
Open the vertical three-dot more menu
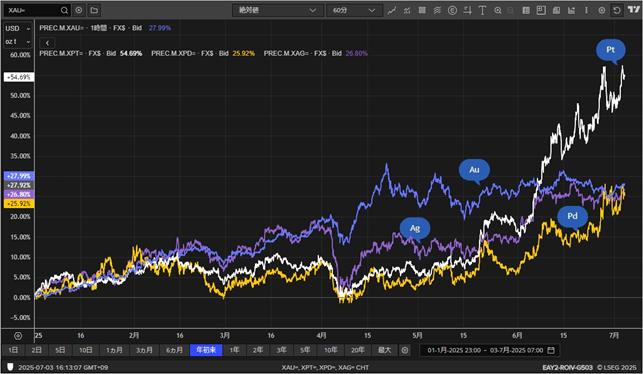point(586,11)
